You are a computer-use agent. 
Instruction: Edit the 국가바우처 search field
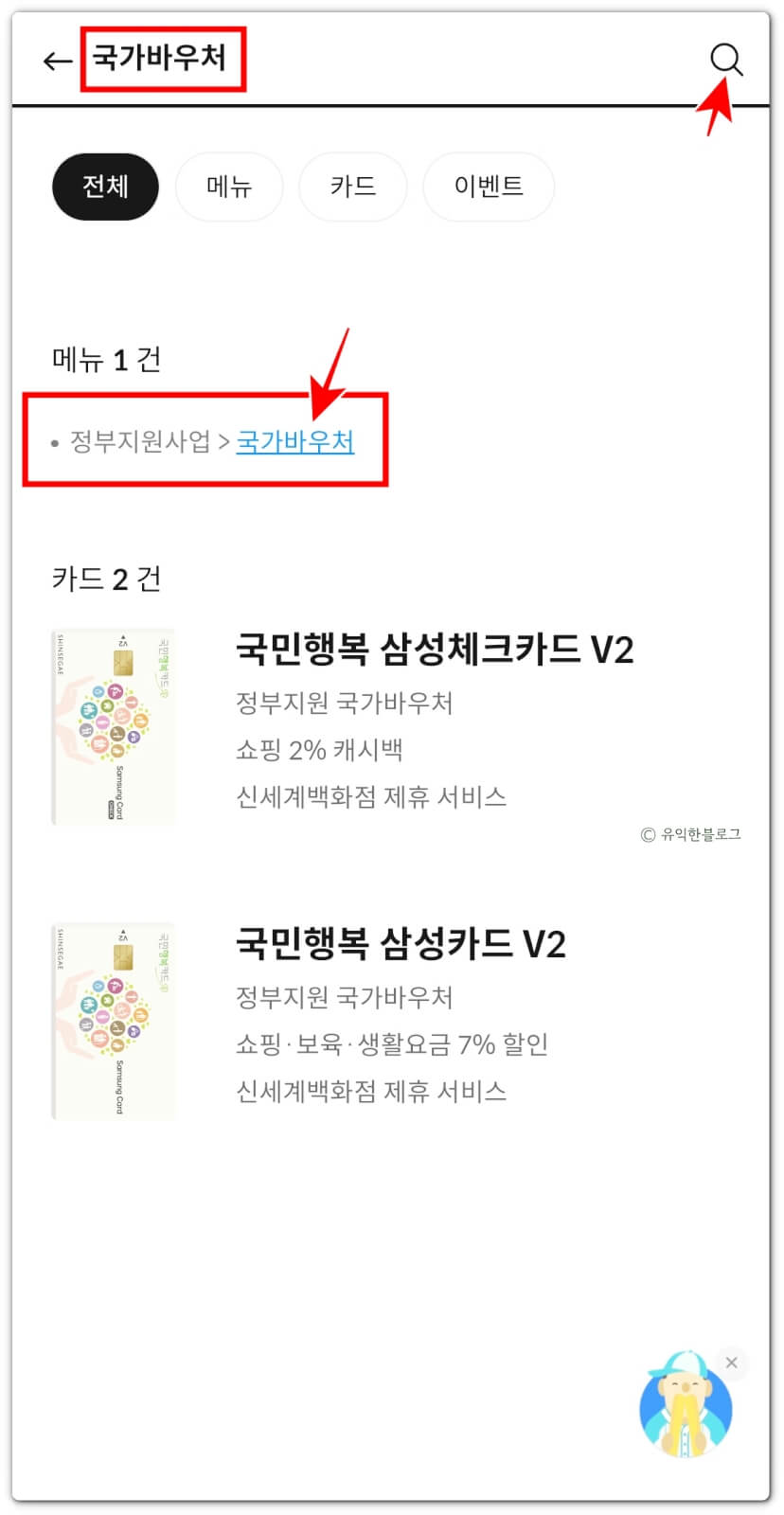pos(159,59)
